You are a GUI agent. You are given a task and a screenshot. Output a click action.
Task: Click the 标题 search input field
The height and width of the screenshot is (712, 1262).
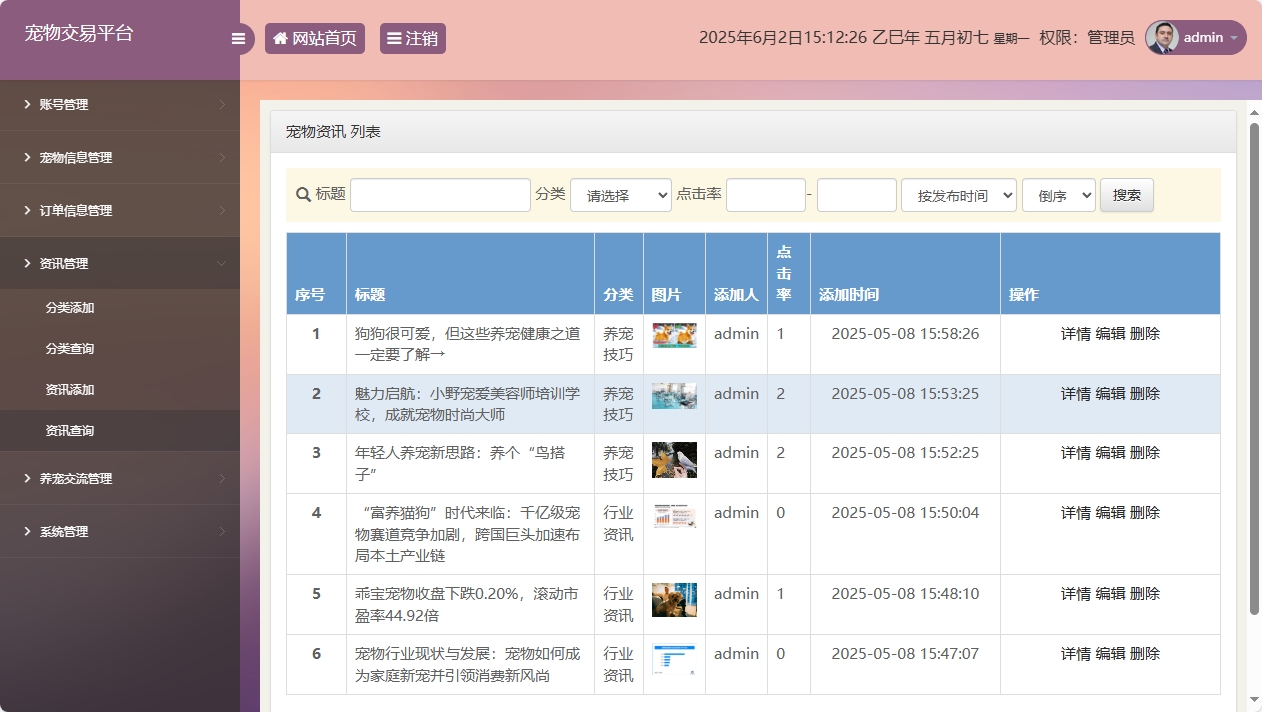(x=440, y=195)
